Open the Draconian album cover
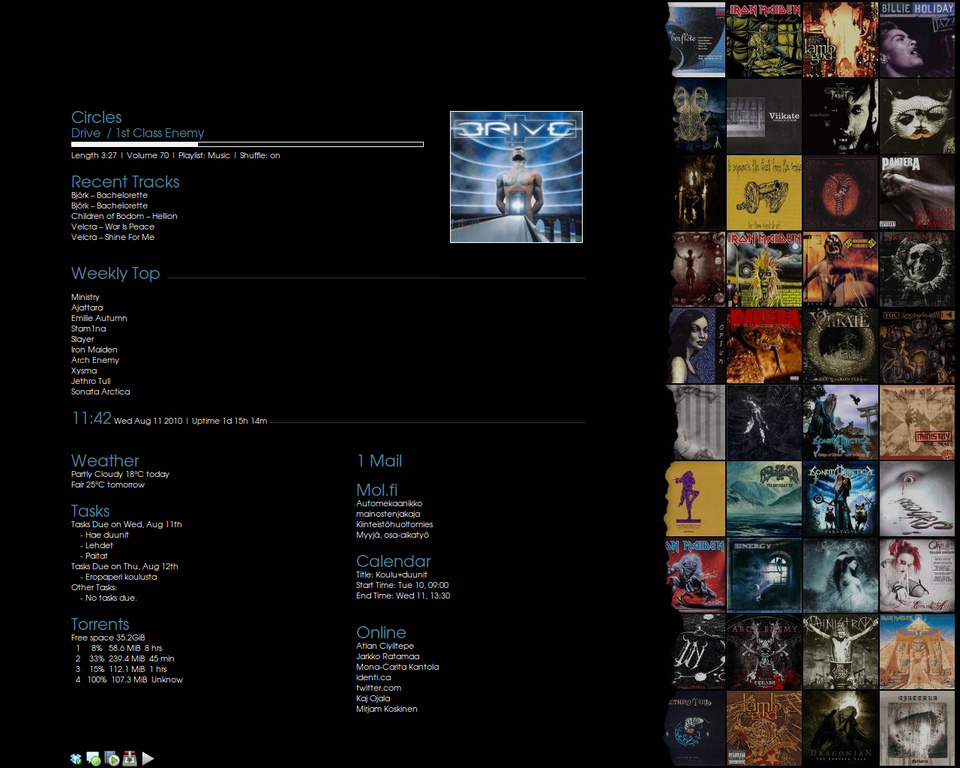This screenshot has width=960, height=768. pyautogui.click(x=840, y=728)
